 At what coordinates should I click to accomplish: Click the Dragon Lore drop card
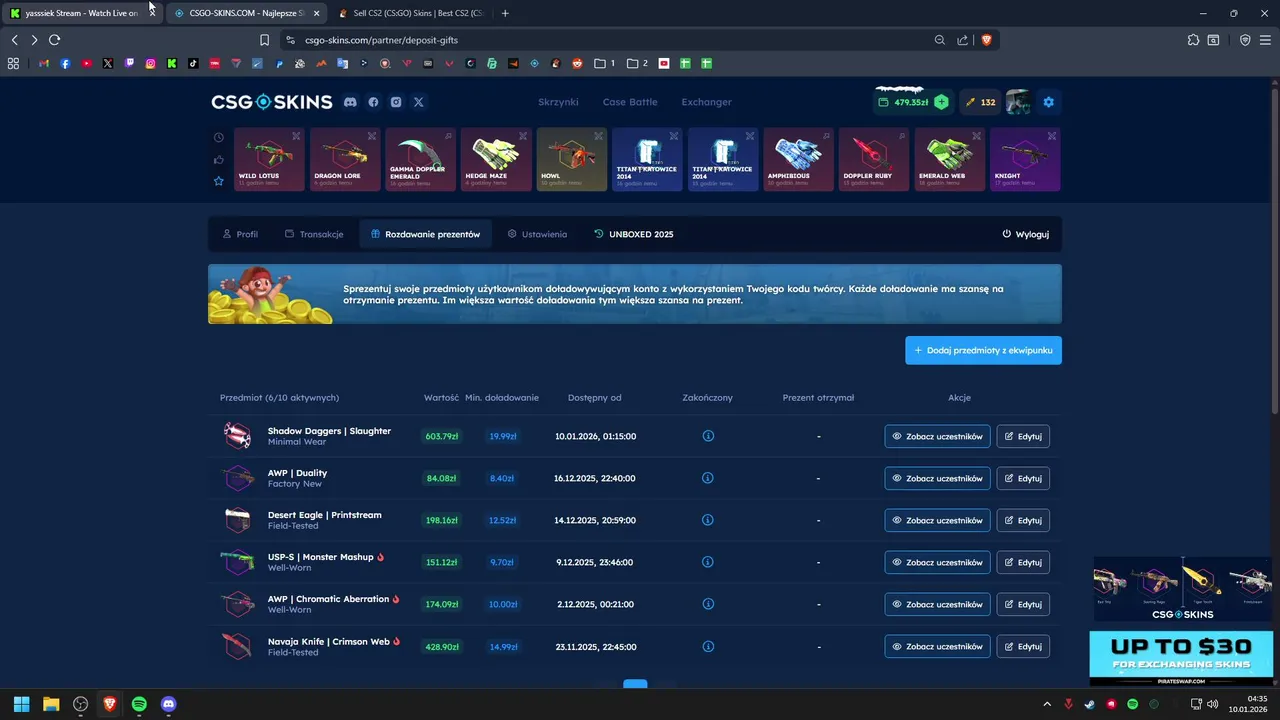tap(345, 159)
